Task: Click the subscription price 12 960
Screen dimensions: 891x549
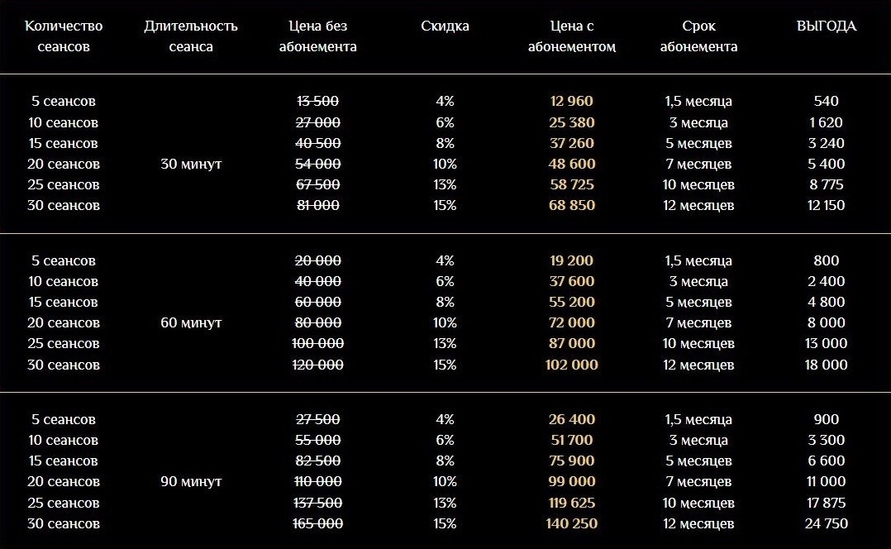Action: [x=571, y=101]
